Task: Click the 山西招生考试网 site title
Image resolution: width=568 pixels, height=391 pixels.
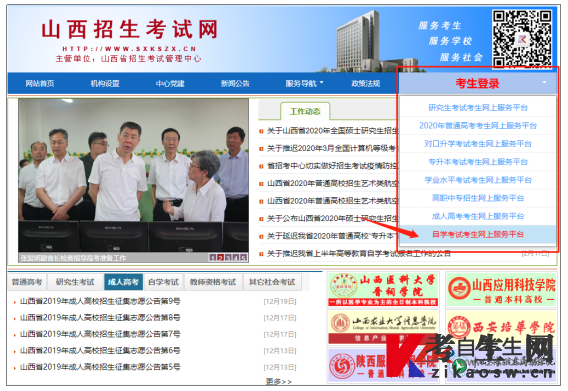Action: point(129,29)
